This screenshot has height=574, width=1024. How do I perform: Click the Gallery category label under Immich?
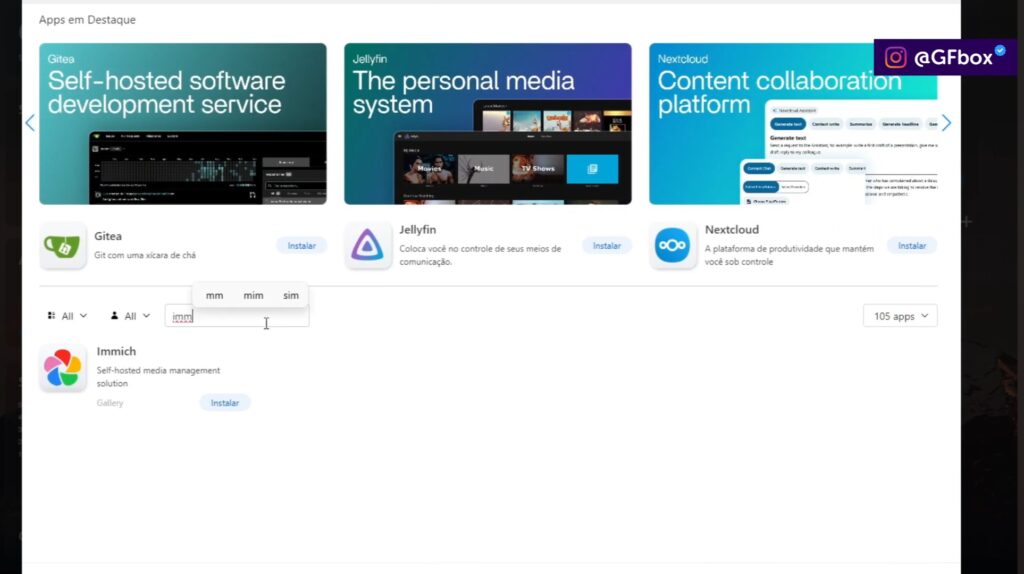pyautogui.click(x=110, y=403)
